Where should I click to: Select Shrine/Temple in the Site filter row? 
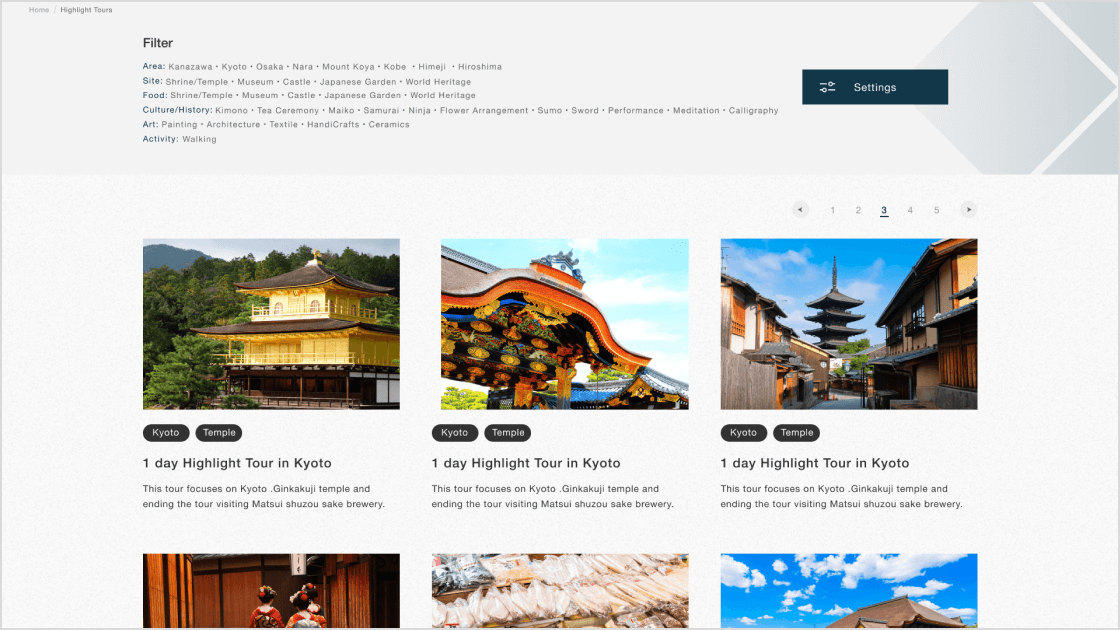[x=196, y=81]
